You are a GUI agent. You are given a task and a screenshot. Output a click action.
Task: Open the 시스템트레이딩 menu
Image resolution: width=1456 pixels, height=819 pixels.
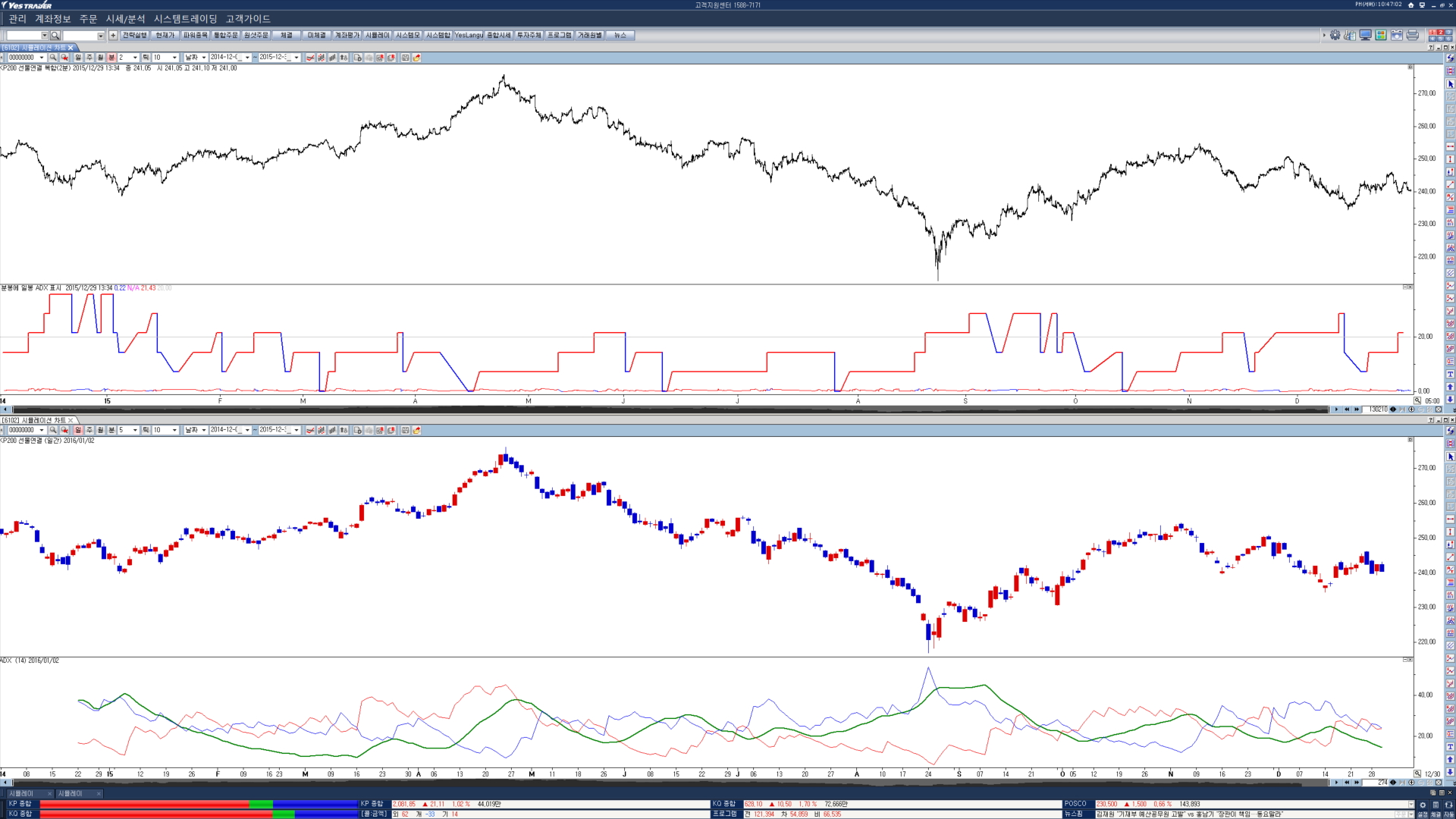click(x=185, y=19)
